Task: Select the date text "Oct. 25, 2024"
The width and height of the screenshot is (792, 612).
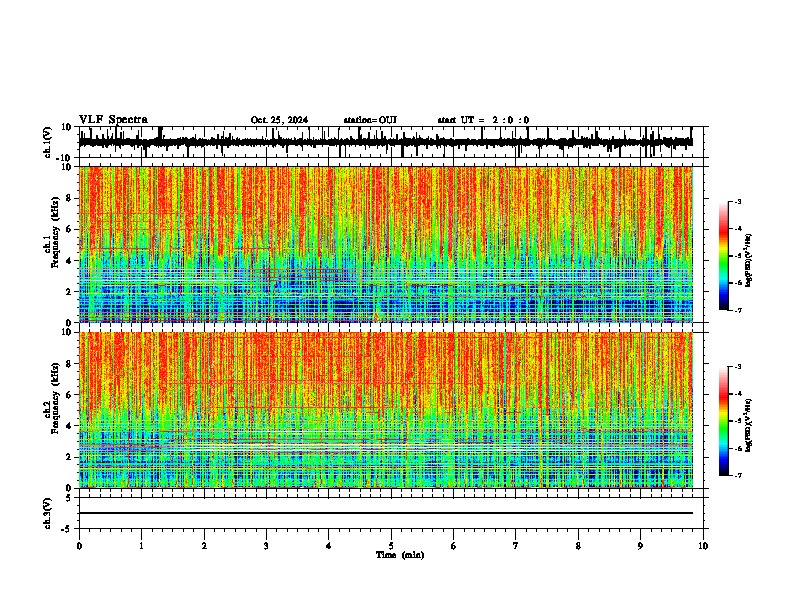Action: (279, 120)
